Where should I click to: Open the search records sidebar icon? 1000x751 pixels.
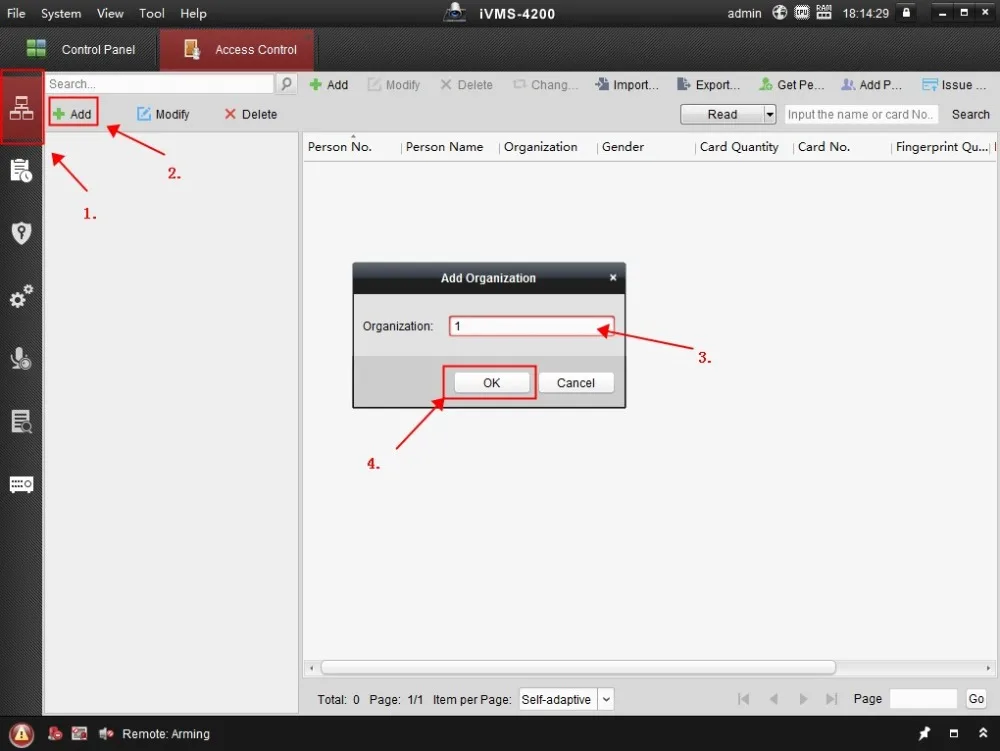[x=21, y=421]
